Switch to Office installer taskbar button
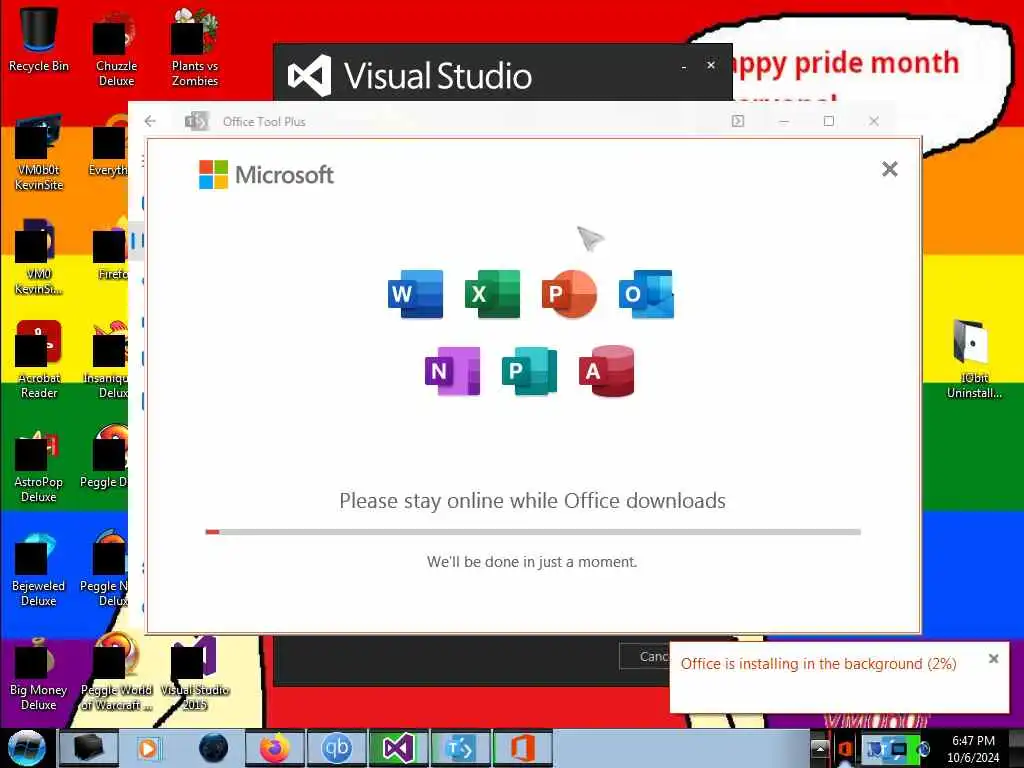This screenshot has width=1024, height=768. click(522, 748)
